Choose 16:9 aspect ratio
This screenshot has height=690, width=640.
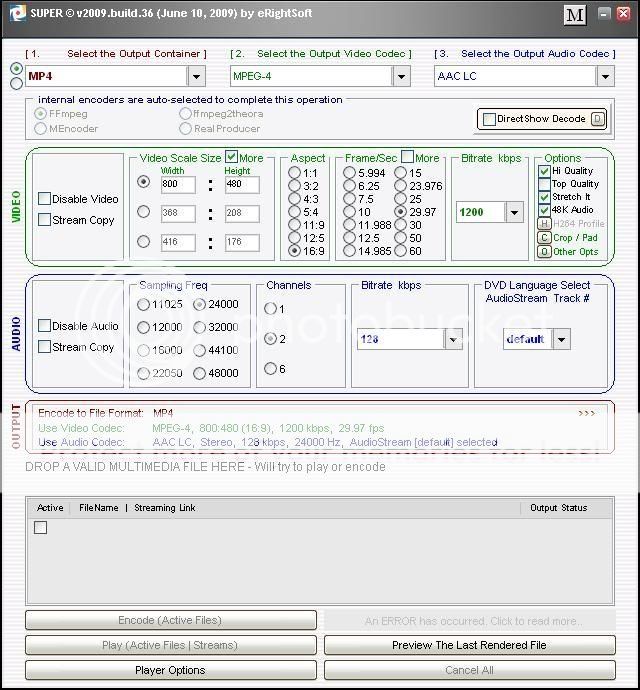tap(294, 251)
